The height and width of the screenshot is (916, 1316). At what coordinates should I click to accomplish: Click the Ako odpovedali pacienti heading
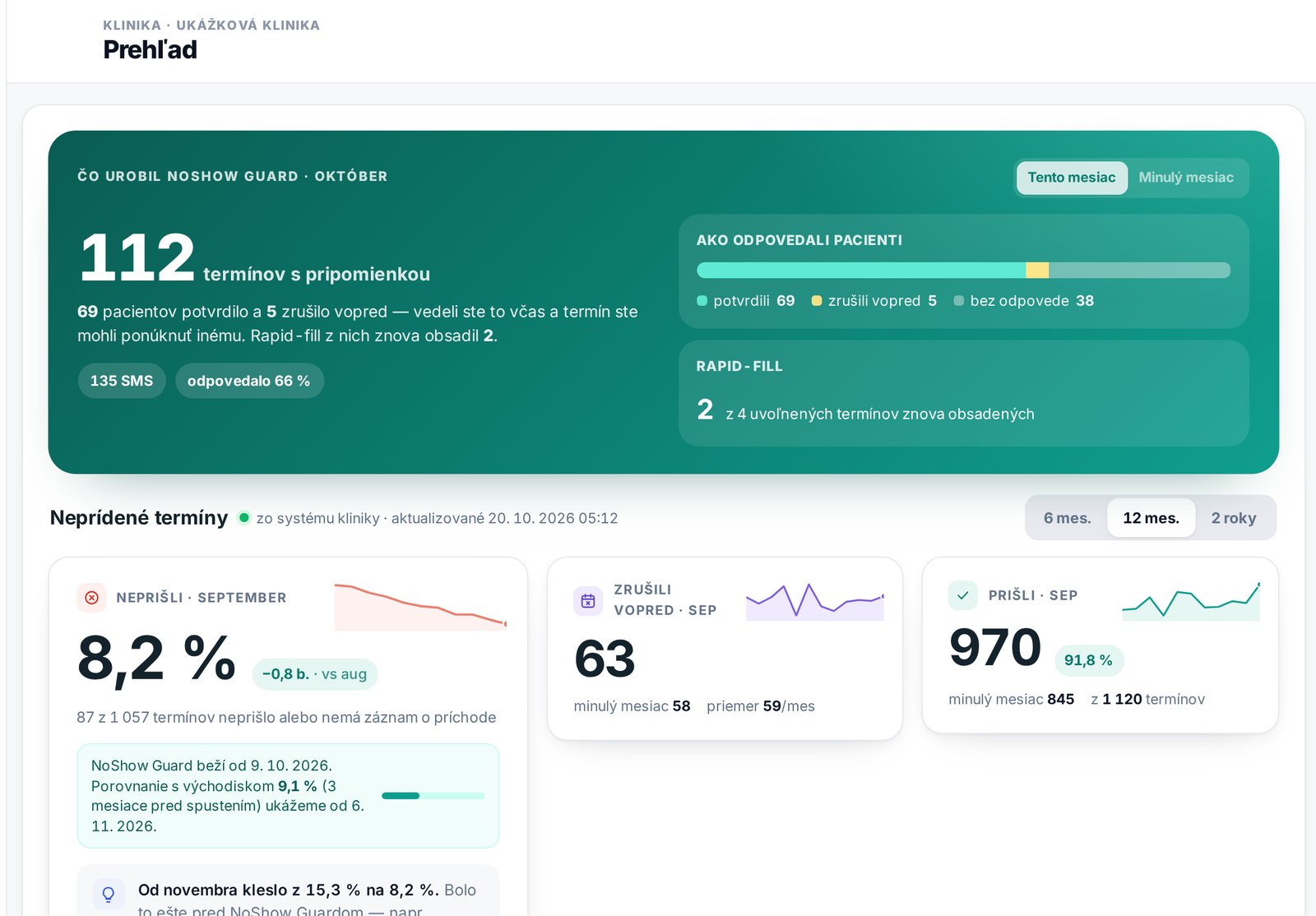799,240
